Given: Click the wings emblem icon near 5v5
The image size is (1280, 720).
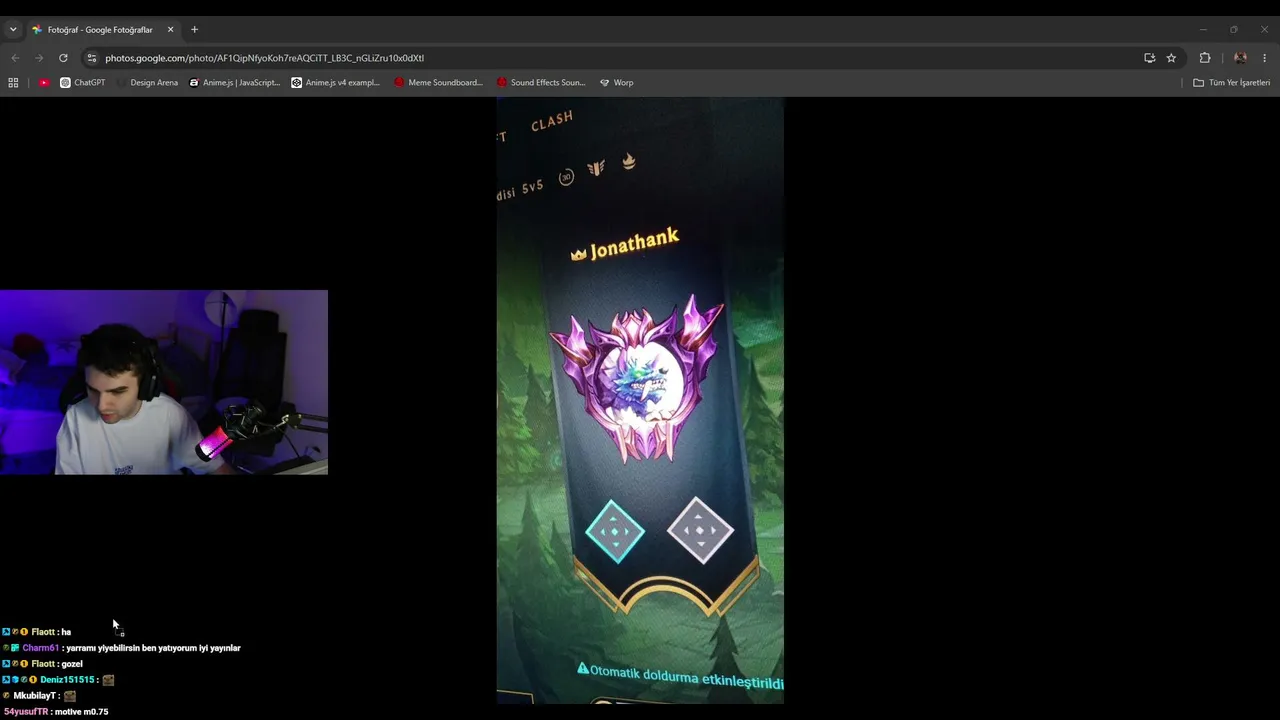Looking at the screenshot, I should 596,168.
